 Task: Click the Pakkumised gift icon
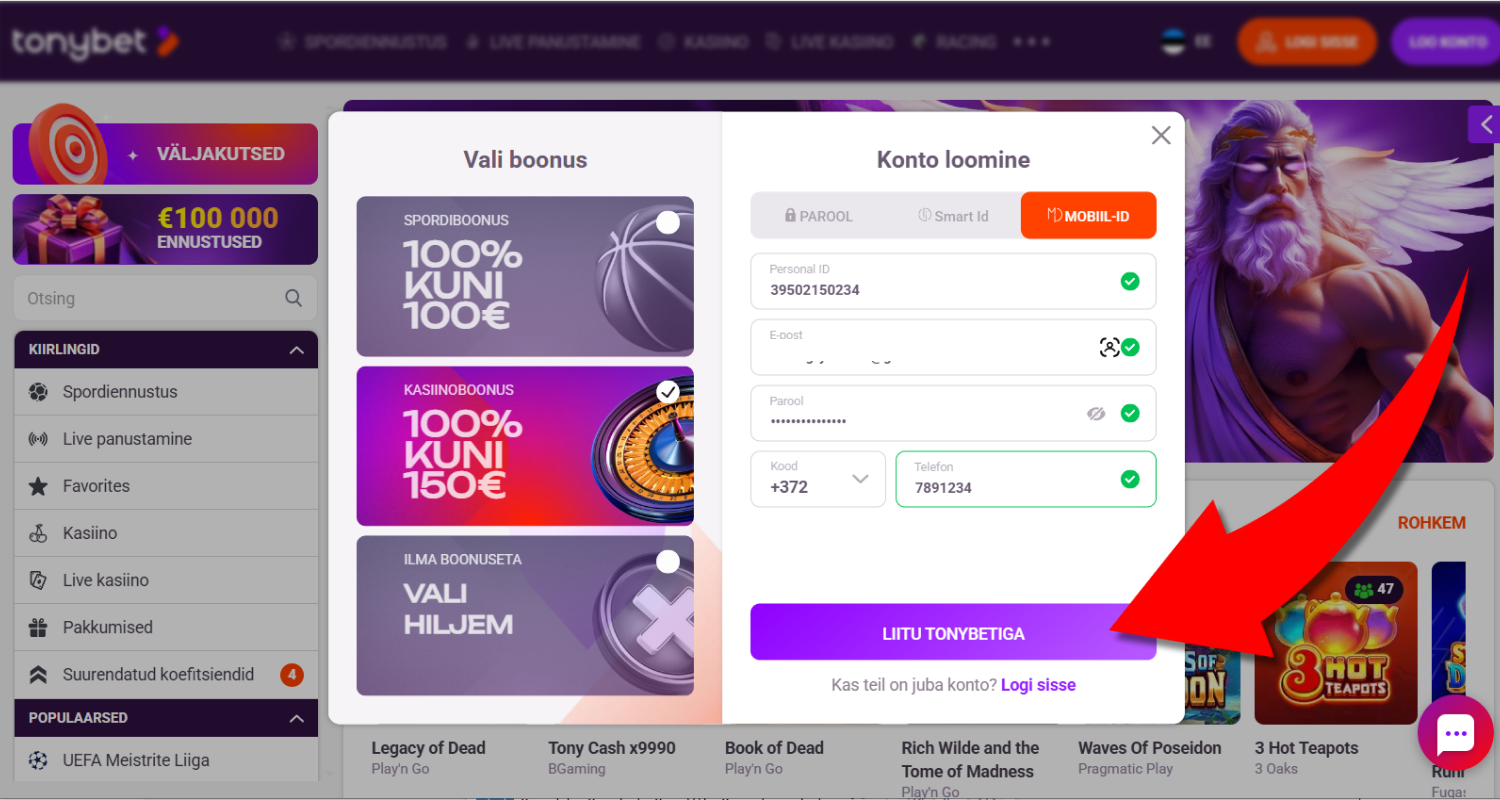[38, 628]
